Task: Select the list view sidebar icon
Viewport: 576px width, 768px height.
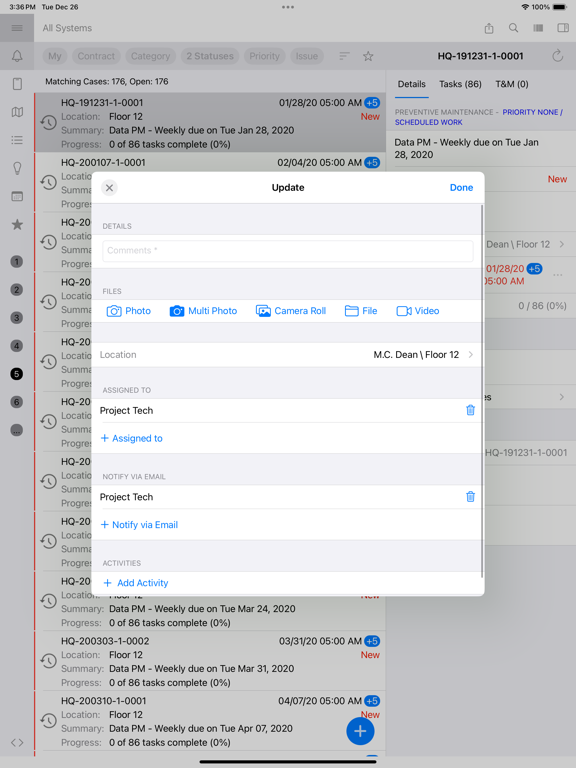Action: [x=17, y=140]
